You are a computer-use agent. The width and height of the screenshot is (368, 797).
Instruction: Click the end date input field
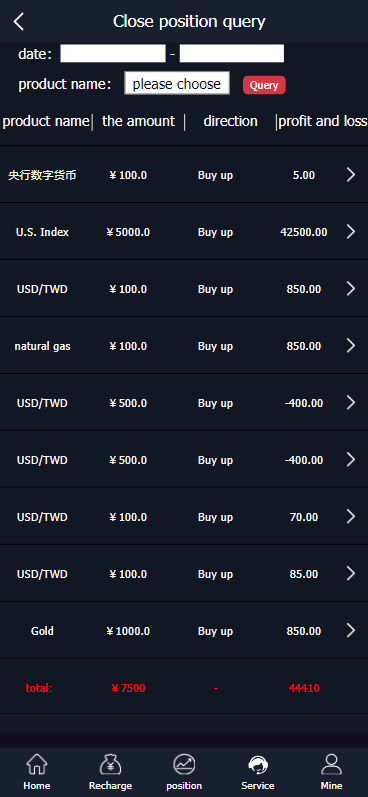coord(232,53)
